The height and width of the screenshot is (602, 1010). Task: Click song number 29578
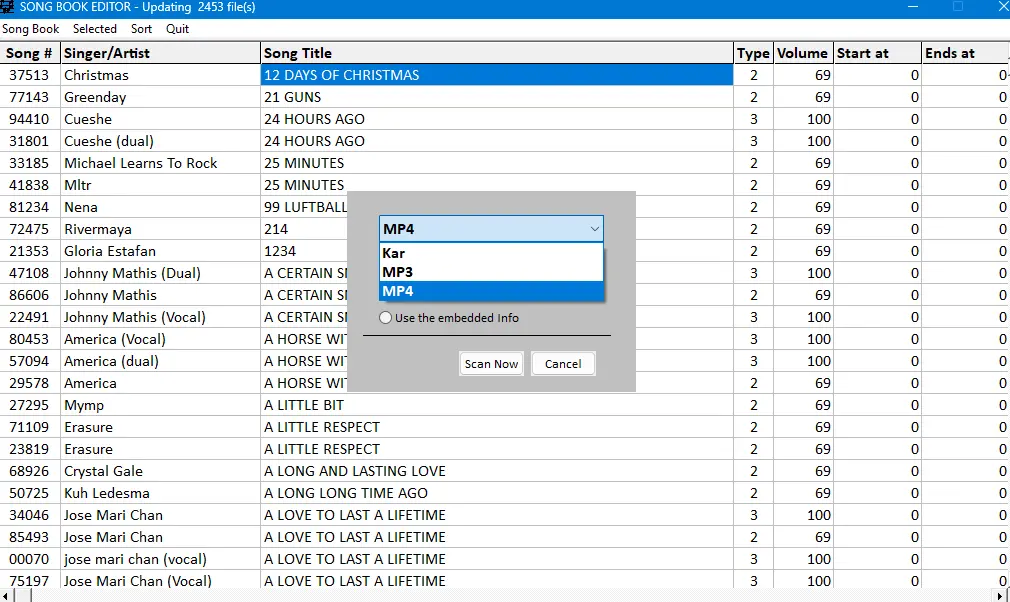pyautogui.click(x=30, y=383)
